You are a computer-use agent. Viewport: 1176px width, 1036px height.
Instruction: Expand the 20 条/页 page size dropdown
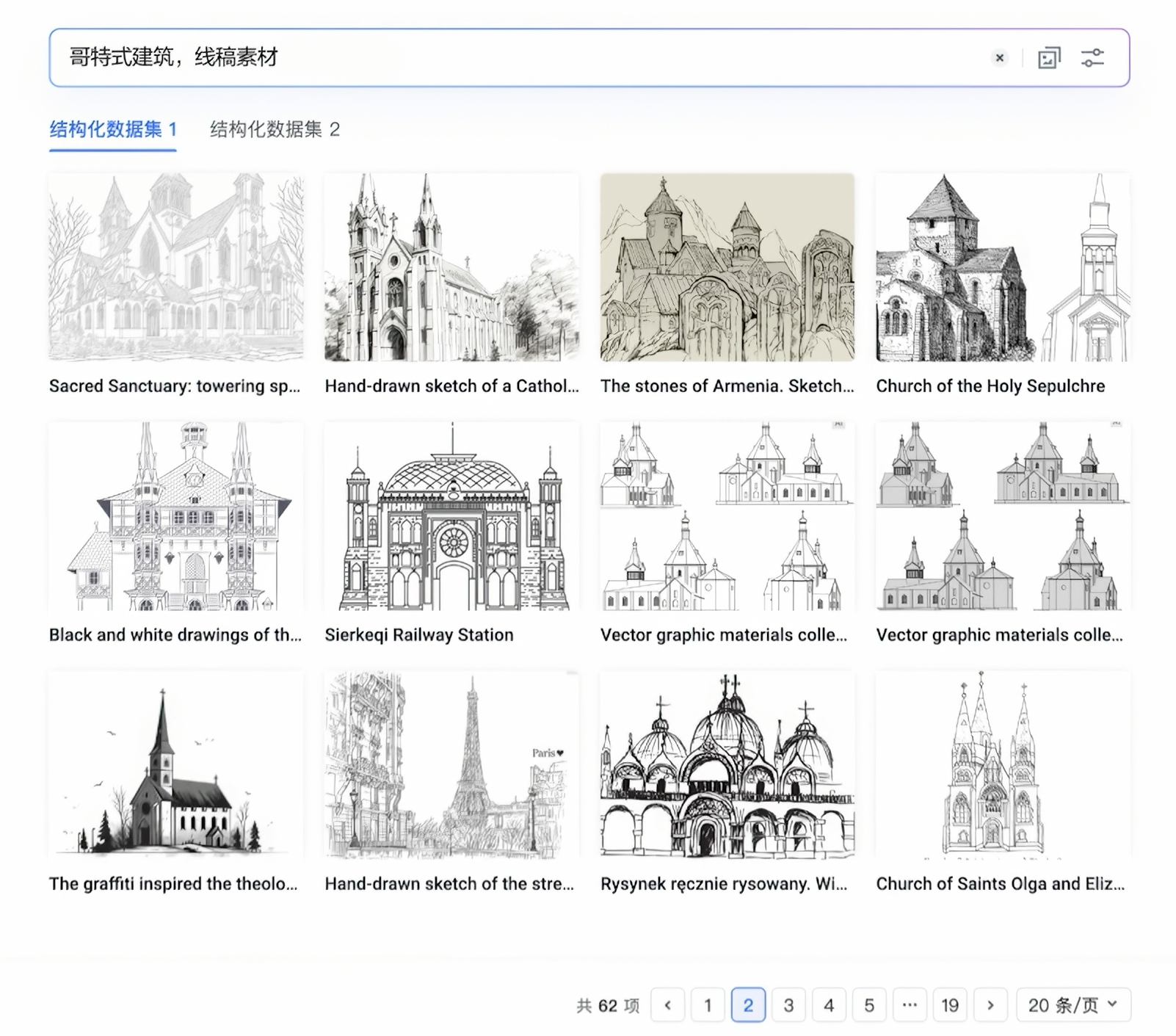[1073, 1005]
